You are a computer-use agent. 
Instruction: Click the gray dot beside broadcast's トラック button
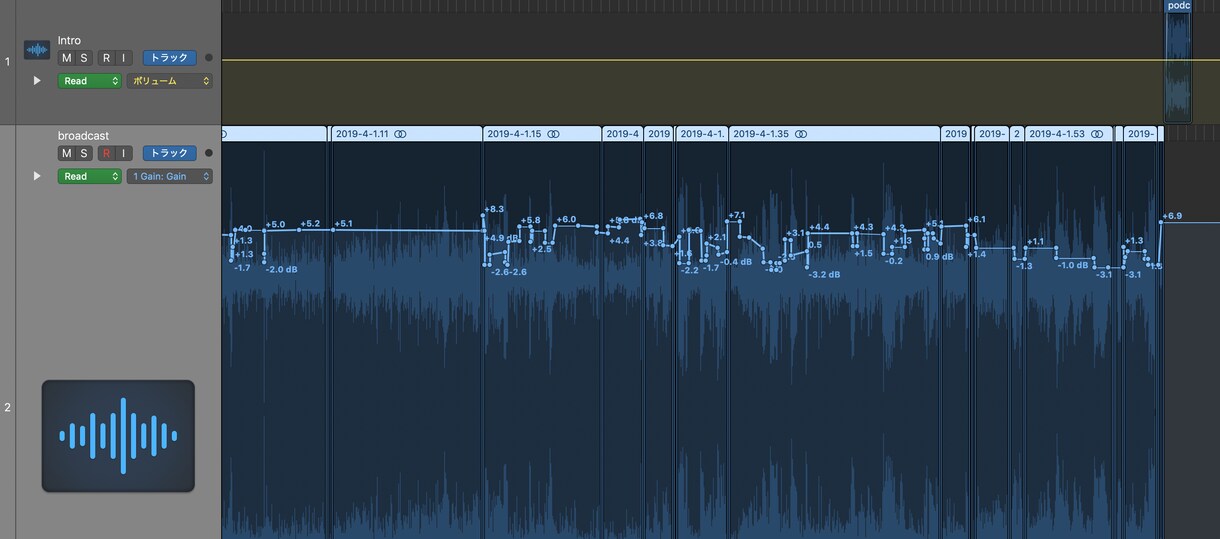coord(208,153)
